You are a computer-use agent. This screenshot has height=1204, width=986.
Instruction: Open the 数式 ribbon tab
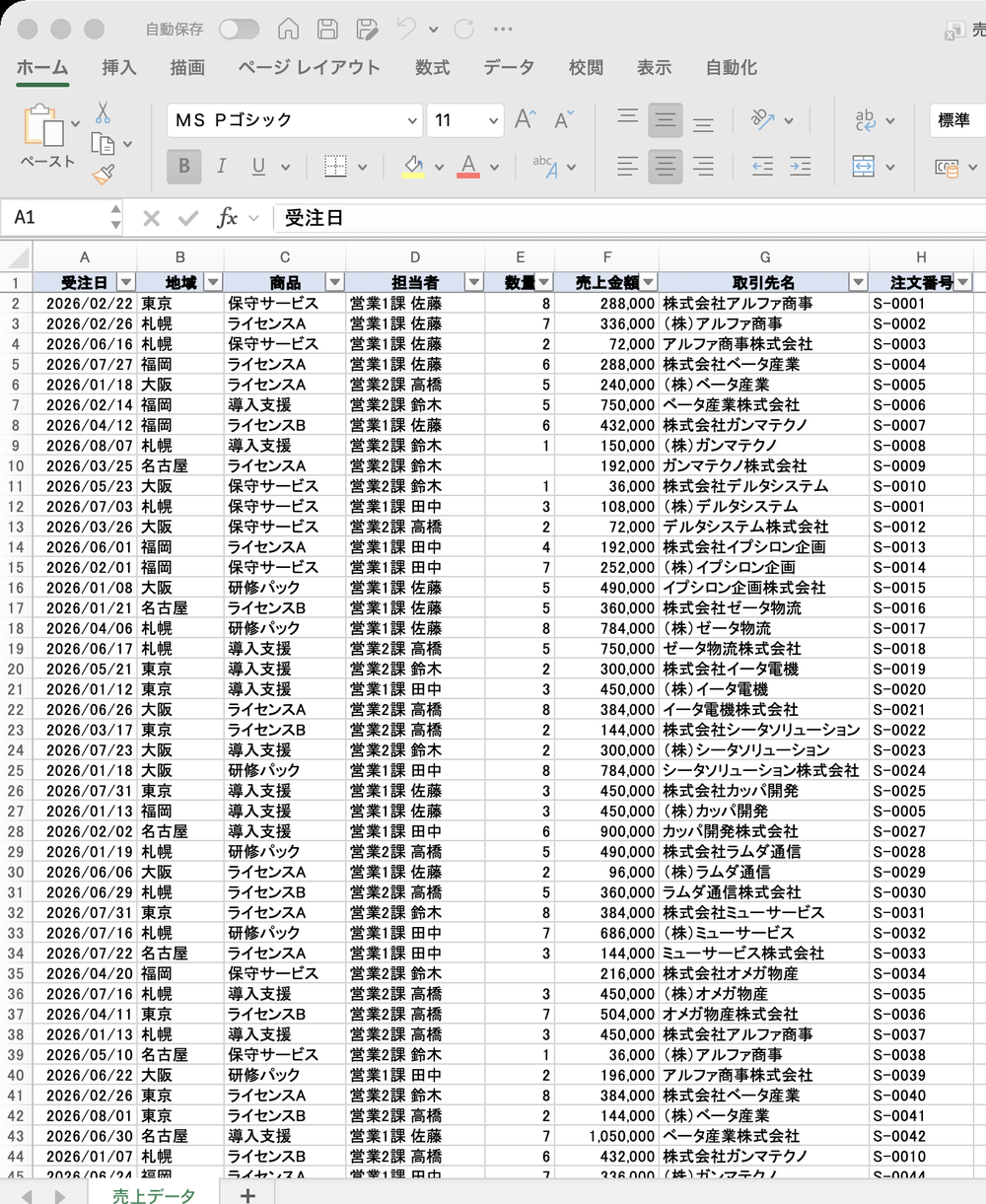pyautogui.click(x=432, y=68)
